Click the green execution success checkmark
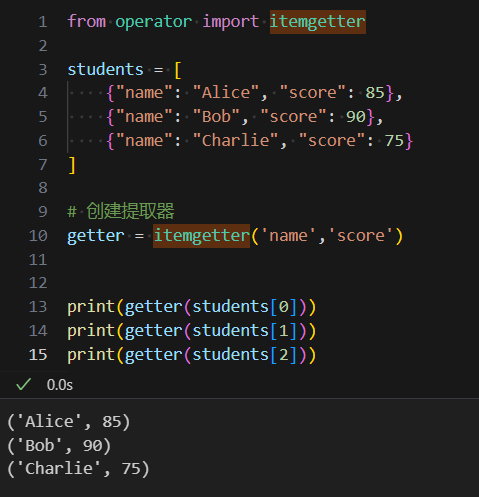 (x=24, y=384)
